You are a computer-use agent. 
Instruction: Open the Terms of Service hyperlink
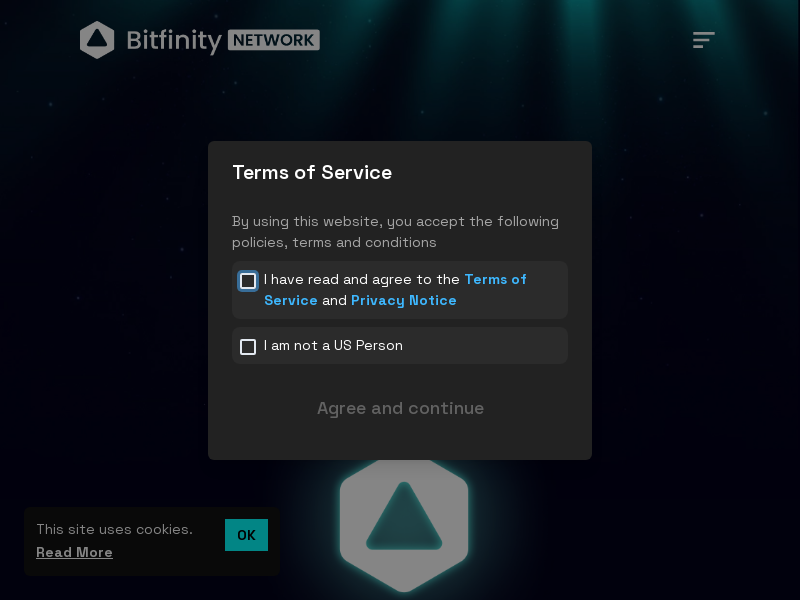click(x=495, y=280)
